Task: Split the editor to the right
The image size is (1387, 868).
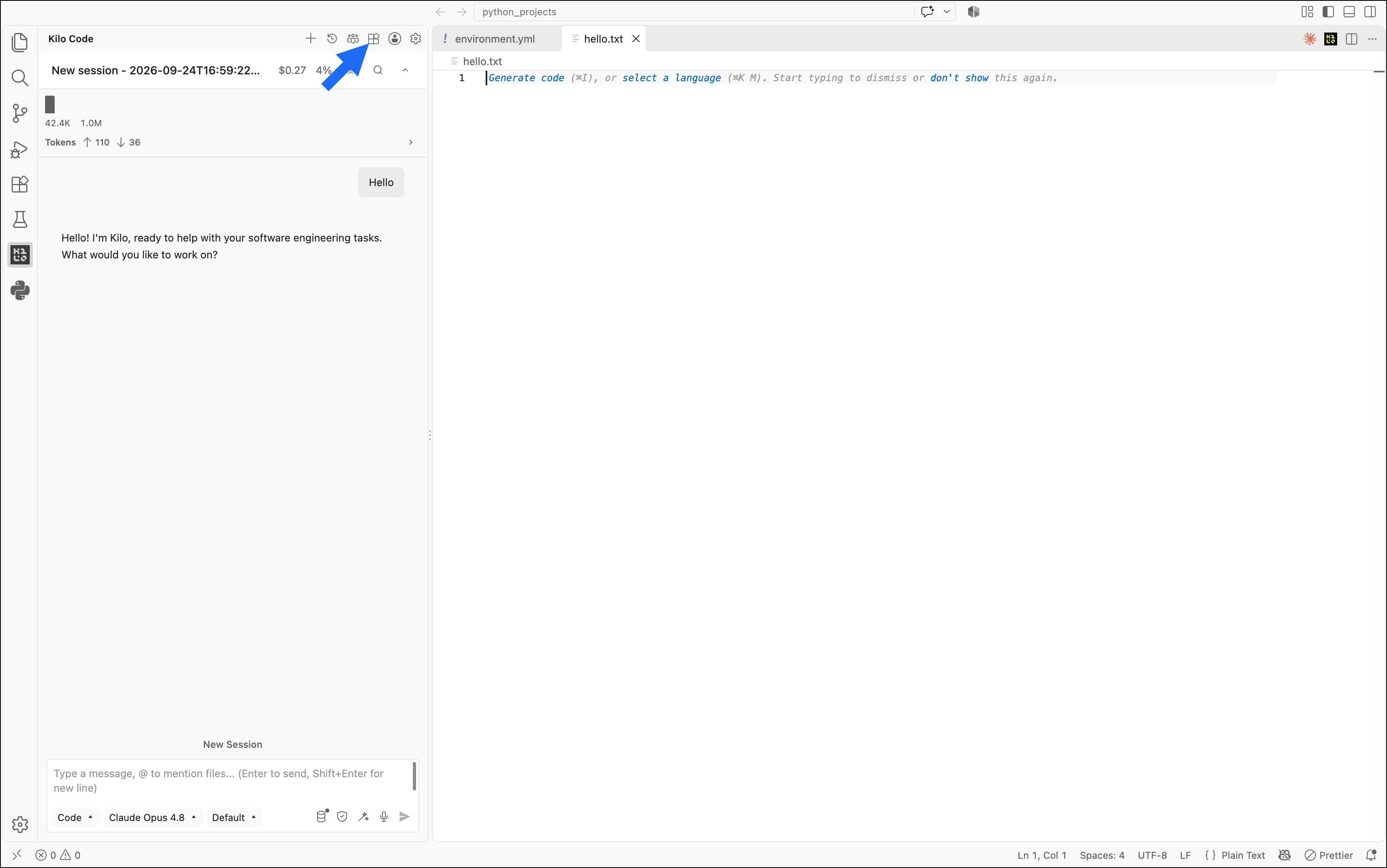Action: pyautogui.click(x=1351, y=39)
